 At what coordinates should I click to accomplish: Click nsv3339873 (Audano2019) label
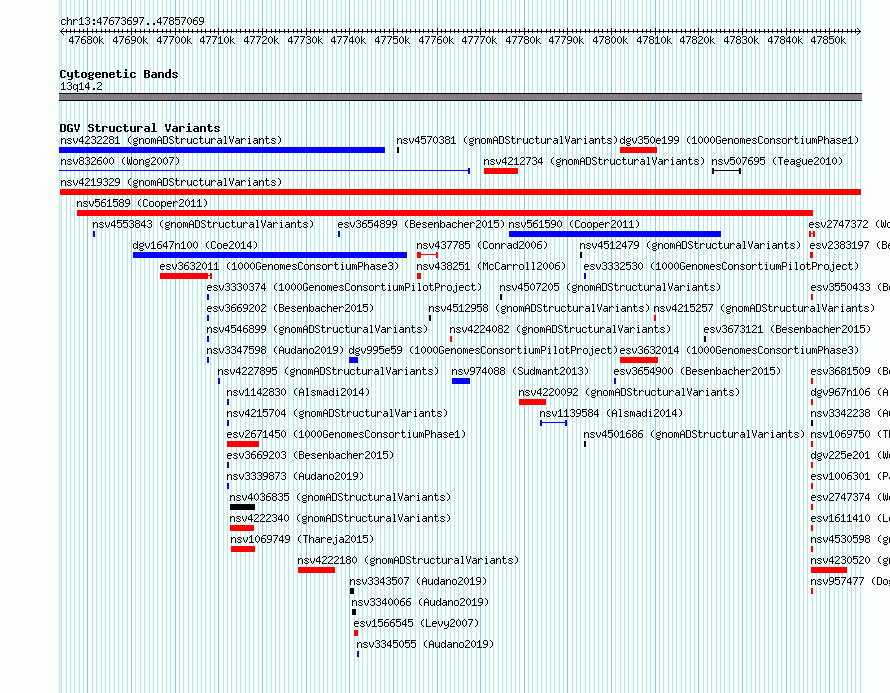(295, 476)
